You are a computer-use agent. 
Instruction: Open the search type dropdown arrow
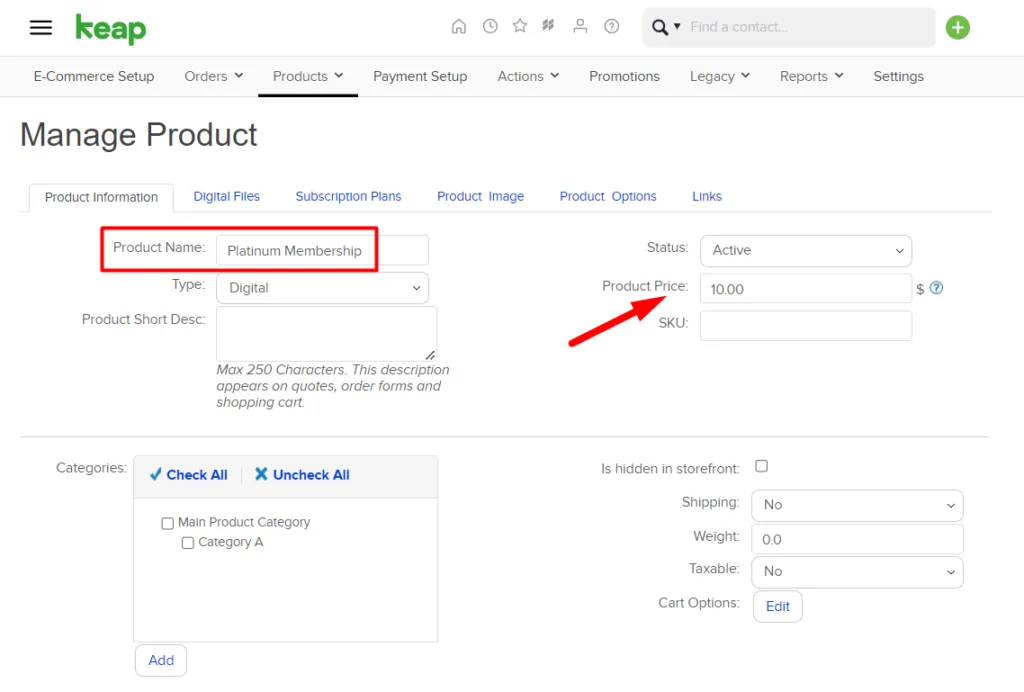pos(677,27)
